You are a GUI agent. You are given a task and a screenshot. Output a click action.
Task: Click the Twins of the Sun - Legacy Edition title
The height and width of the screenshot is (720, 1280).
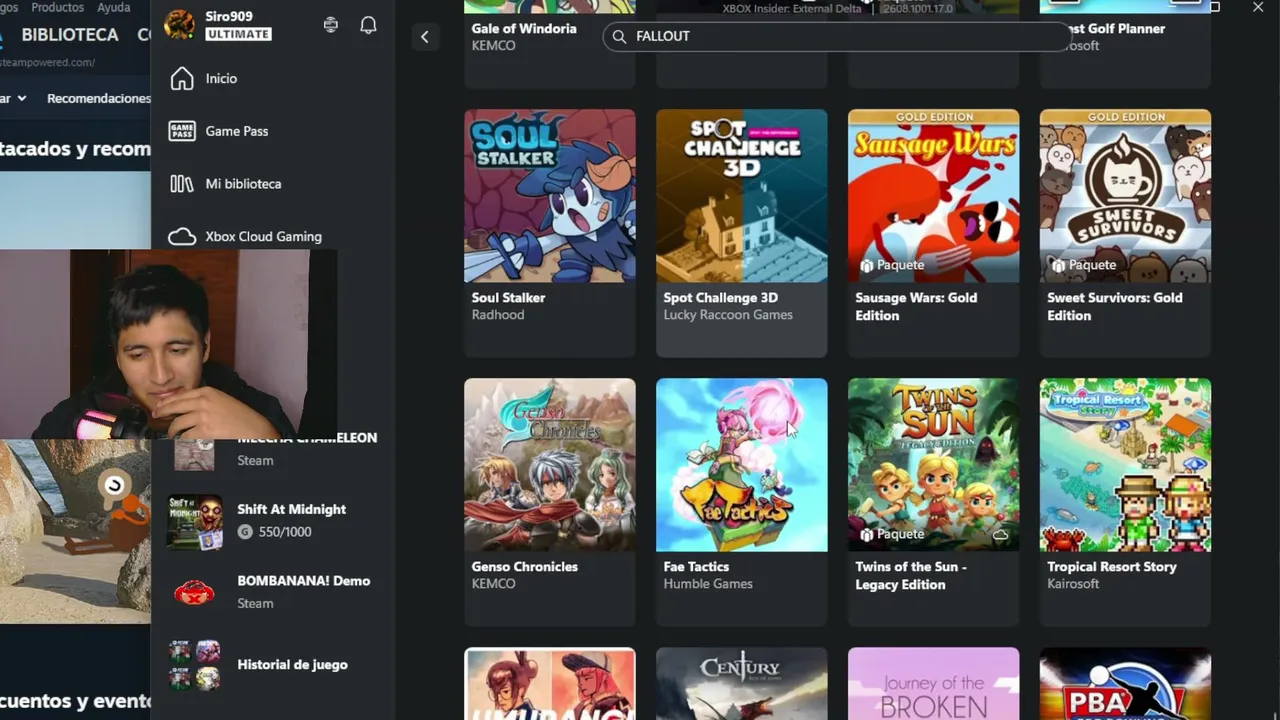pyautogui.click(x=911, y=576)
